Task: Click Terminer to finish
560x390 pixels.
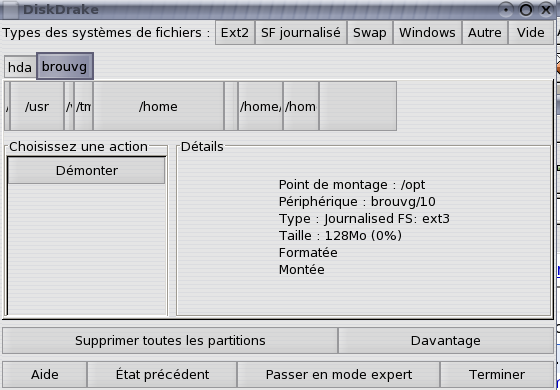Action: pyautogui.click(x=497, y=375)
